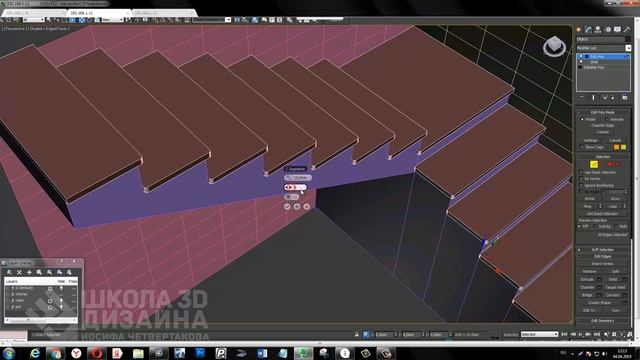The height and width of the screenshot is (360, 640).
Task: Collapse the Edit Edges rollout
Action: click(602, 256)
